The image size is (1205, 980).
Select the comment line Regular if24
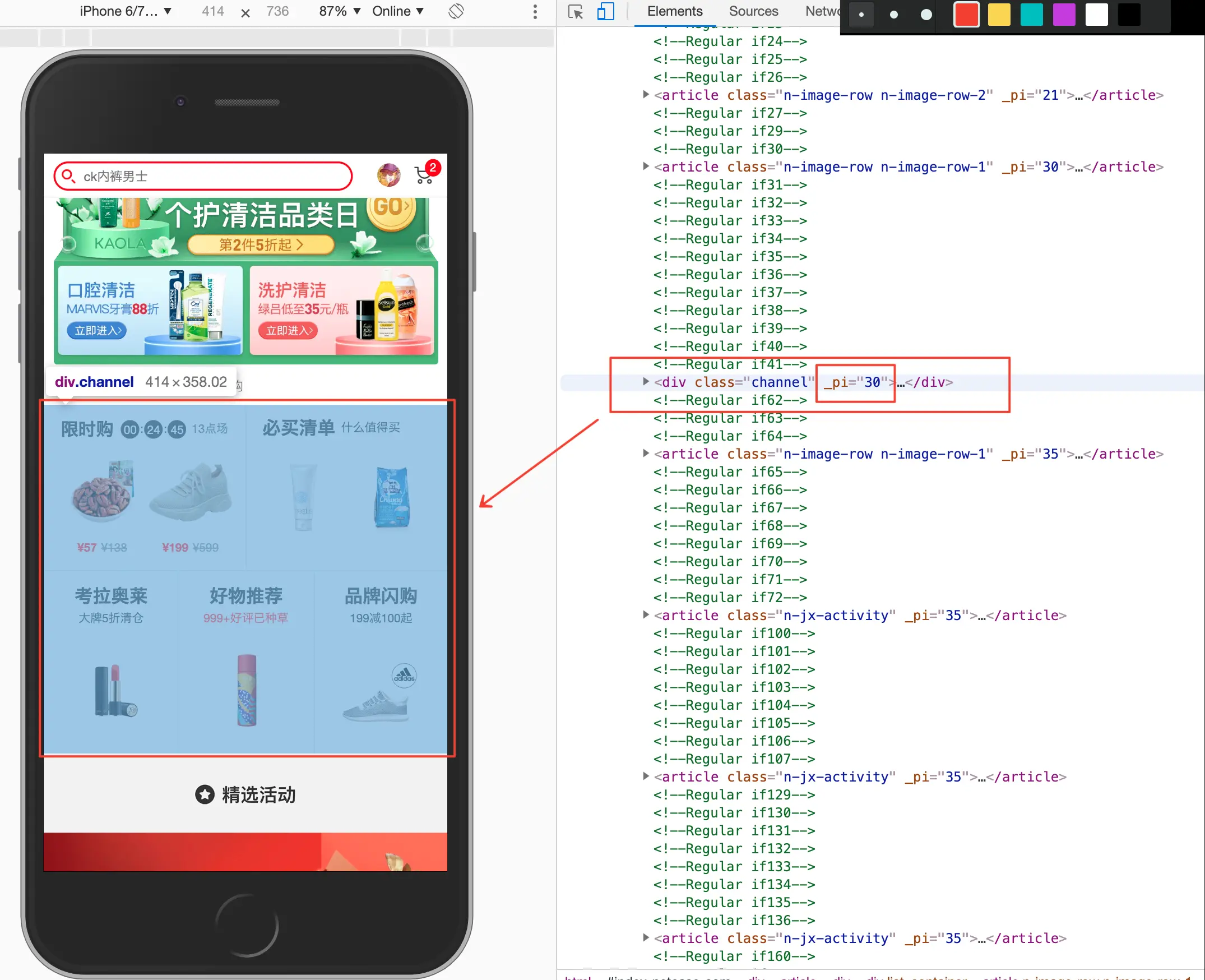point(730,41)
